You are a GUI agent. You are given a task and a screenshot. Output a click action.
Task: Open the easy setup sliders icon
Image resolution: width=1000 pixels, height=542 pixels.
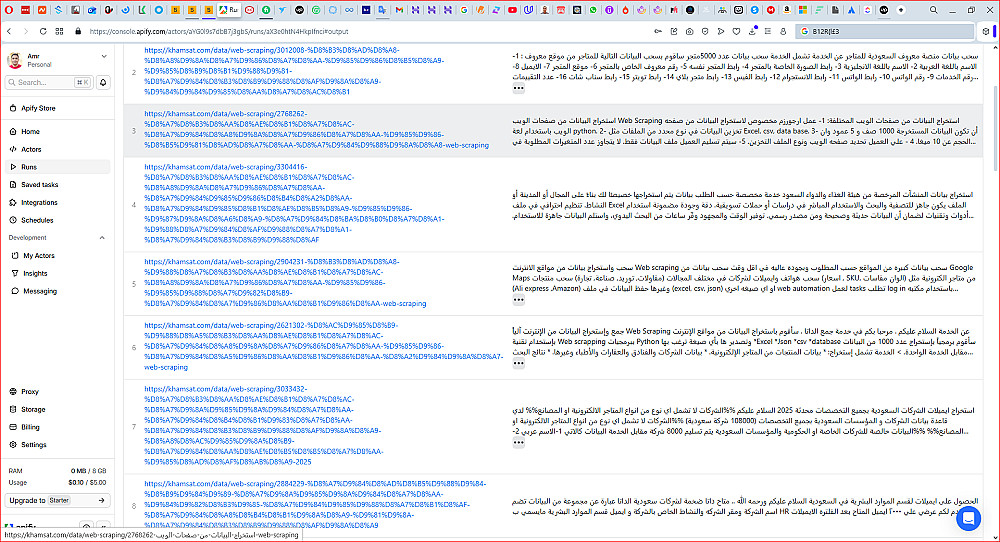767,31
